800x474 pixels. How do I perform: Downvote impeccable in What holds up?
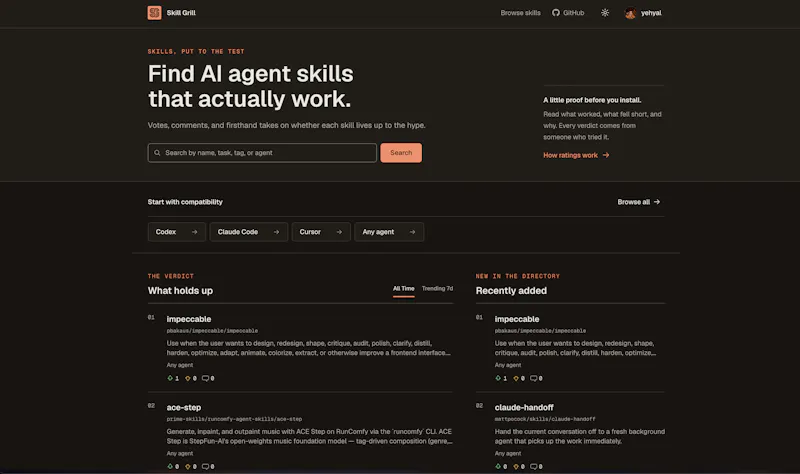click(191, 378)
